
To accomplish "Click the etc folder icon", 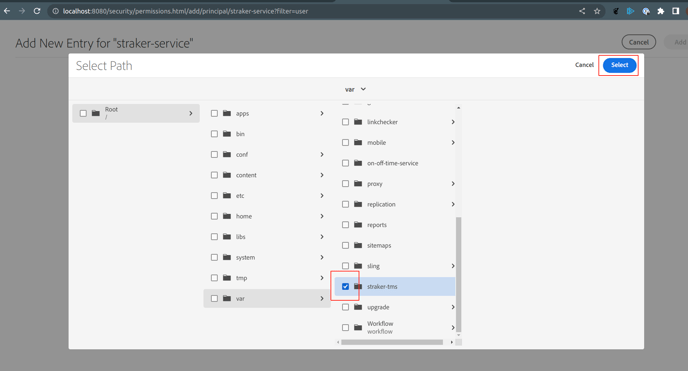I will point(227,196).
